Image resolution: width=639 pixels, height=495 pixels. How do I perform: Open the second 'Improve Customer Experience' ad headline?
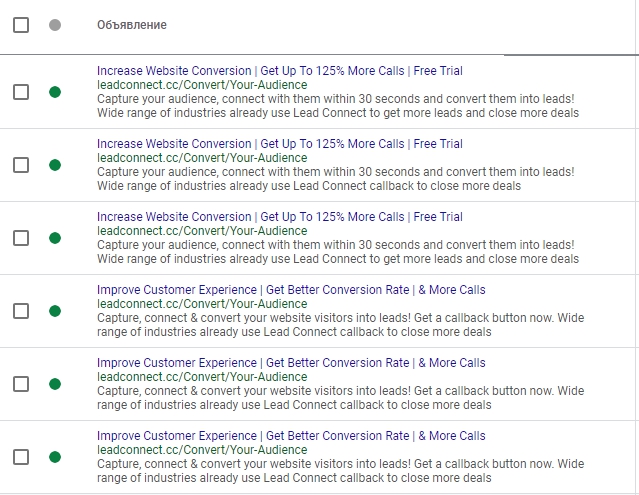coord(291,363)
